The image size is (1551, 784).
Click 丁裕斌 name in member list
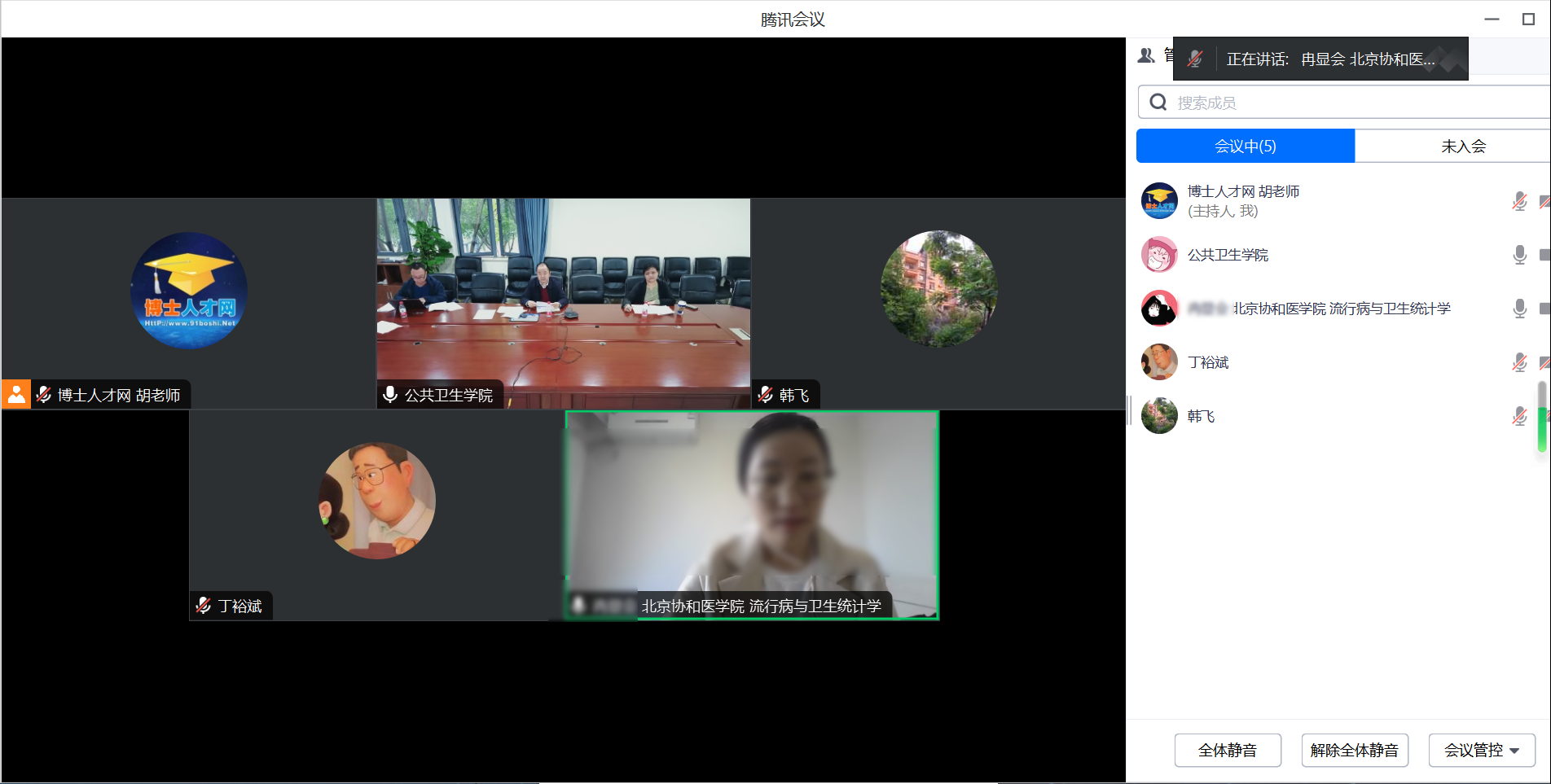click(1208, 362)
